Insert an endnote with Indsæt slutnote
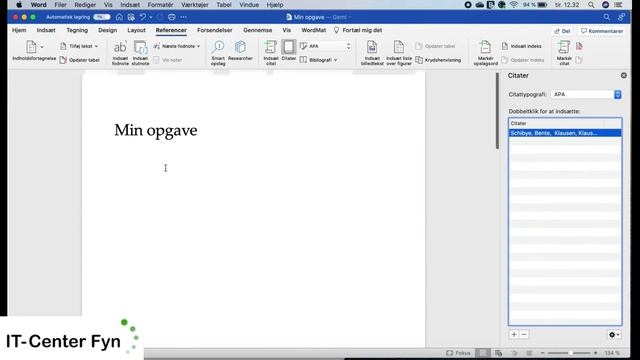This screenshot has height=360, width=640. click(140, 53)
